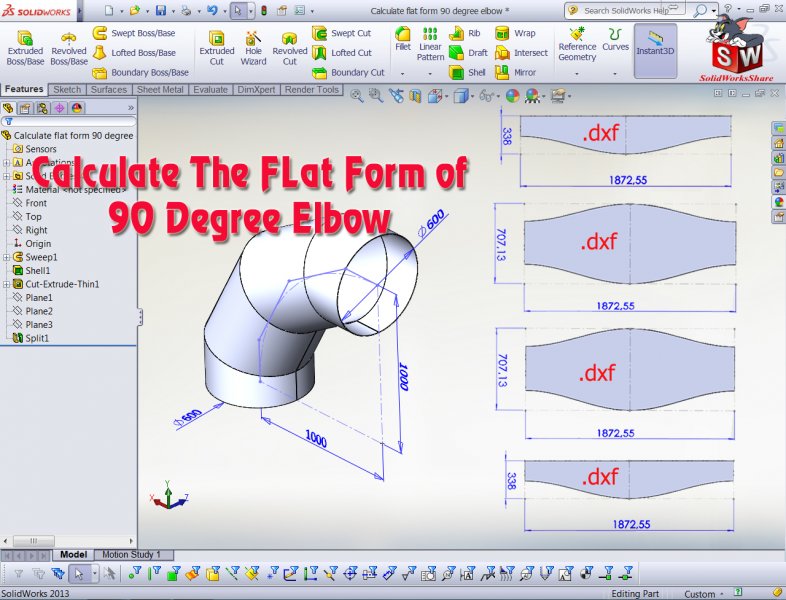786x600 pixels.
Task: Switch to the Sheet Metal tab
Action: tap(160, 90)
